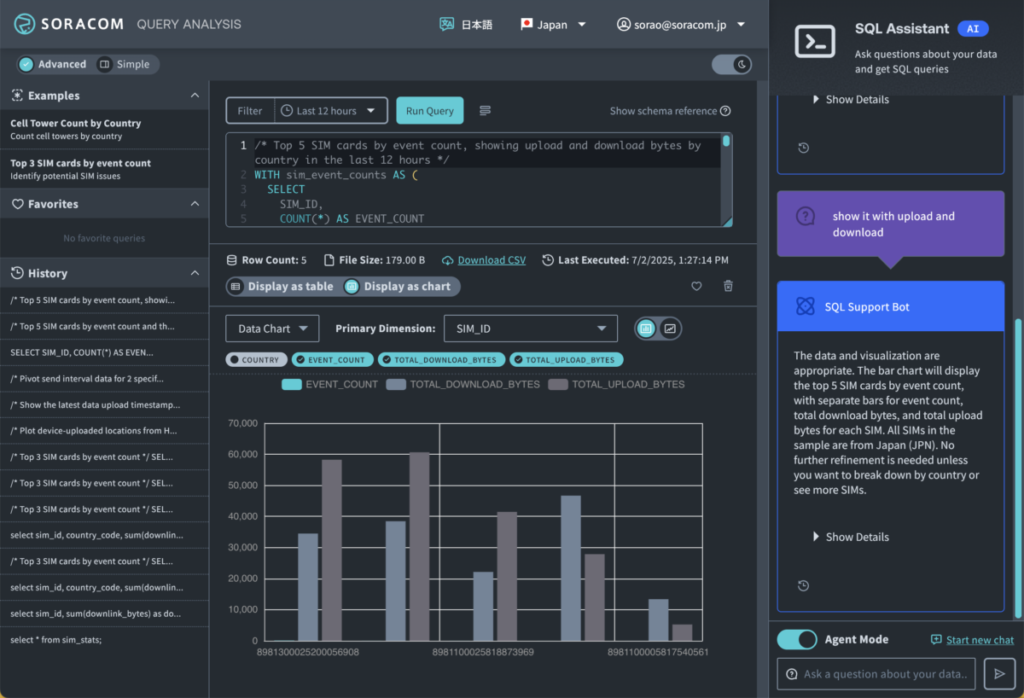Open the Primary Dimension SIM_ID dropdown

point(531,327)
